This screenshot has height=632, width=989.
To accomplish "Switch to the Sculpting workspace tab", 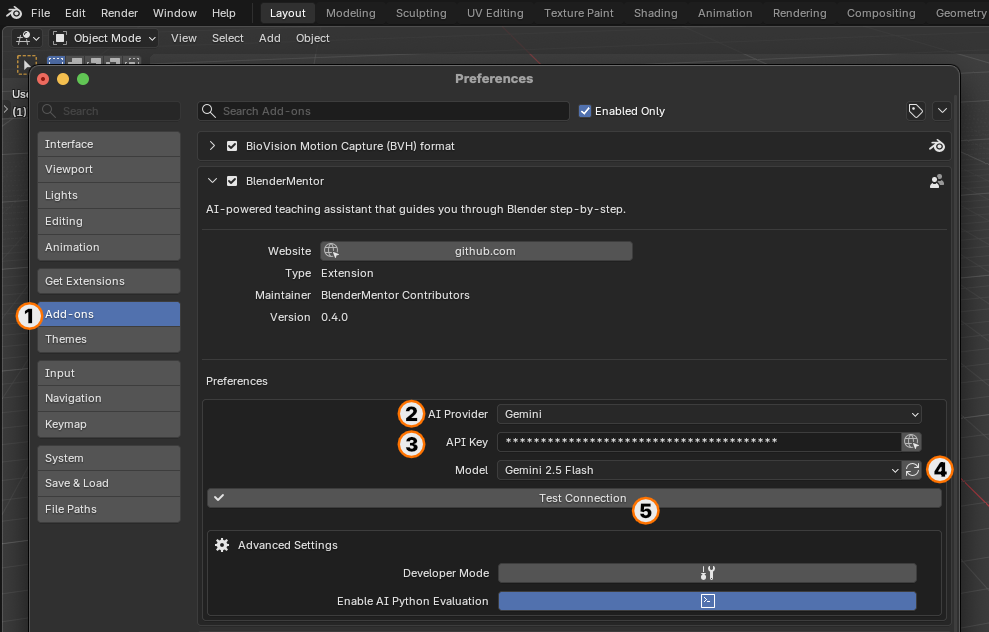I will (421, 13).
